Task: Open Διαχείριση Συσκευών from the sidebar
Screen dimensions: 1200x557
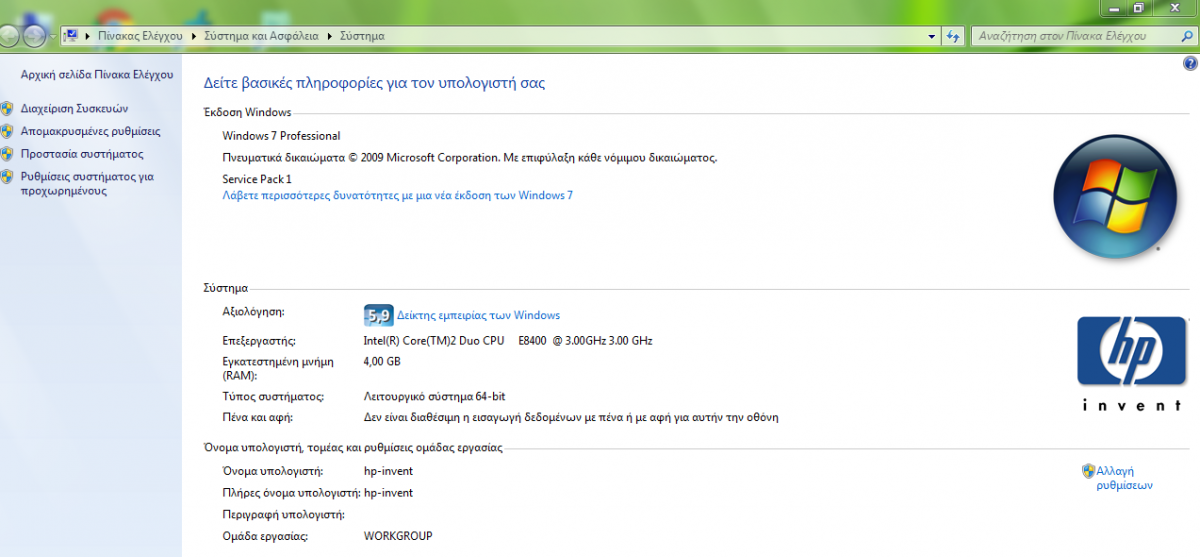Action: [74, 108]
